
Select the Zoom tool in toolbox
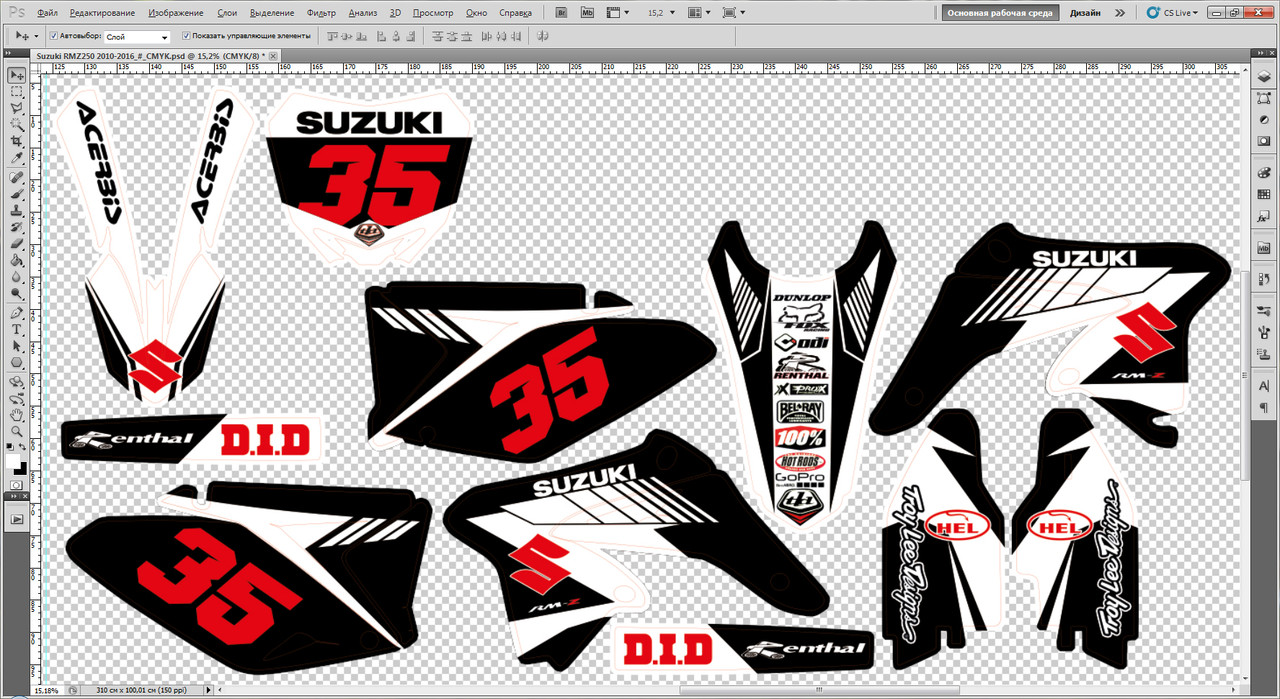tap(17, 431)
